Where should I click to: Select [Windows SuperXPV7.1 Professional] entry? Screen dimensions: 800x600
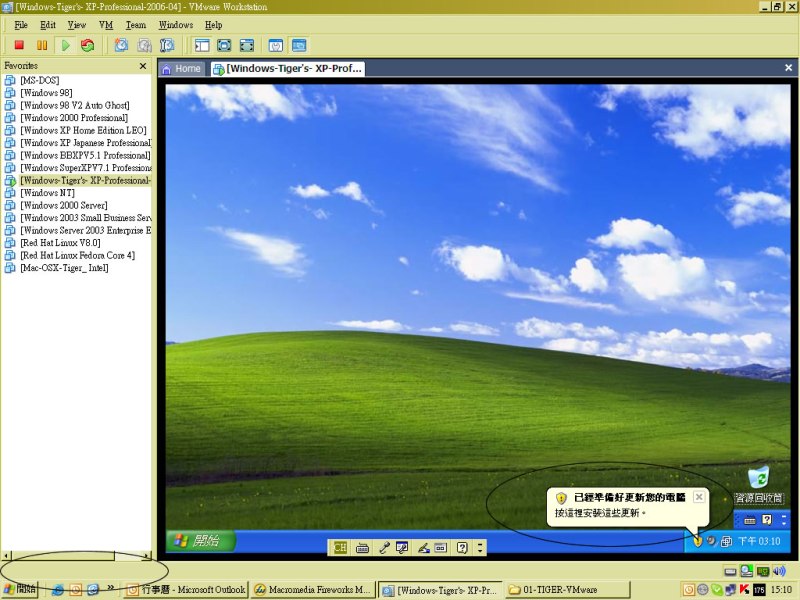[86, 168]
